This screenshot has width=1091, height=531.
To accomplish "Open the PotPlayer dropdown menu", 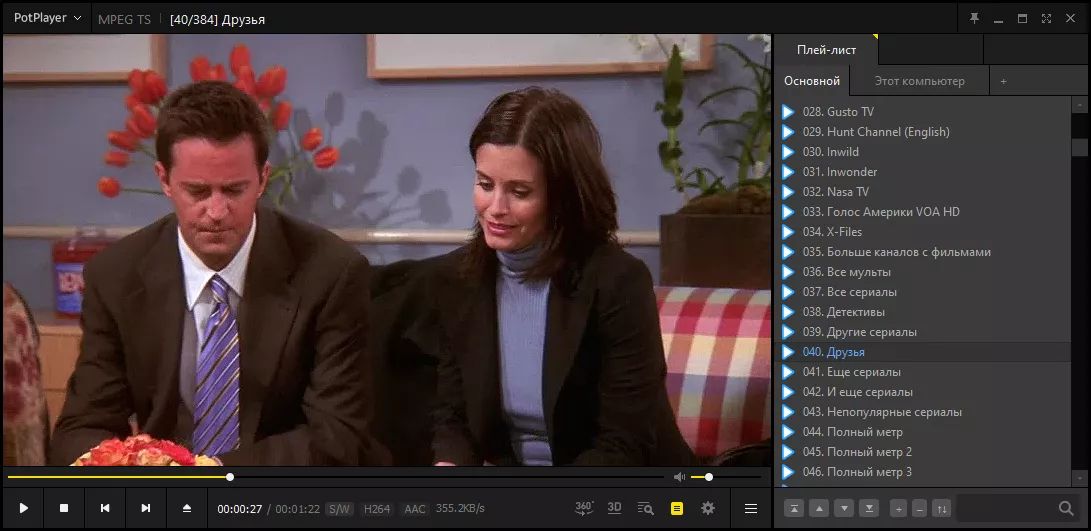I will click(x=47, y=18).
